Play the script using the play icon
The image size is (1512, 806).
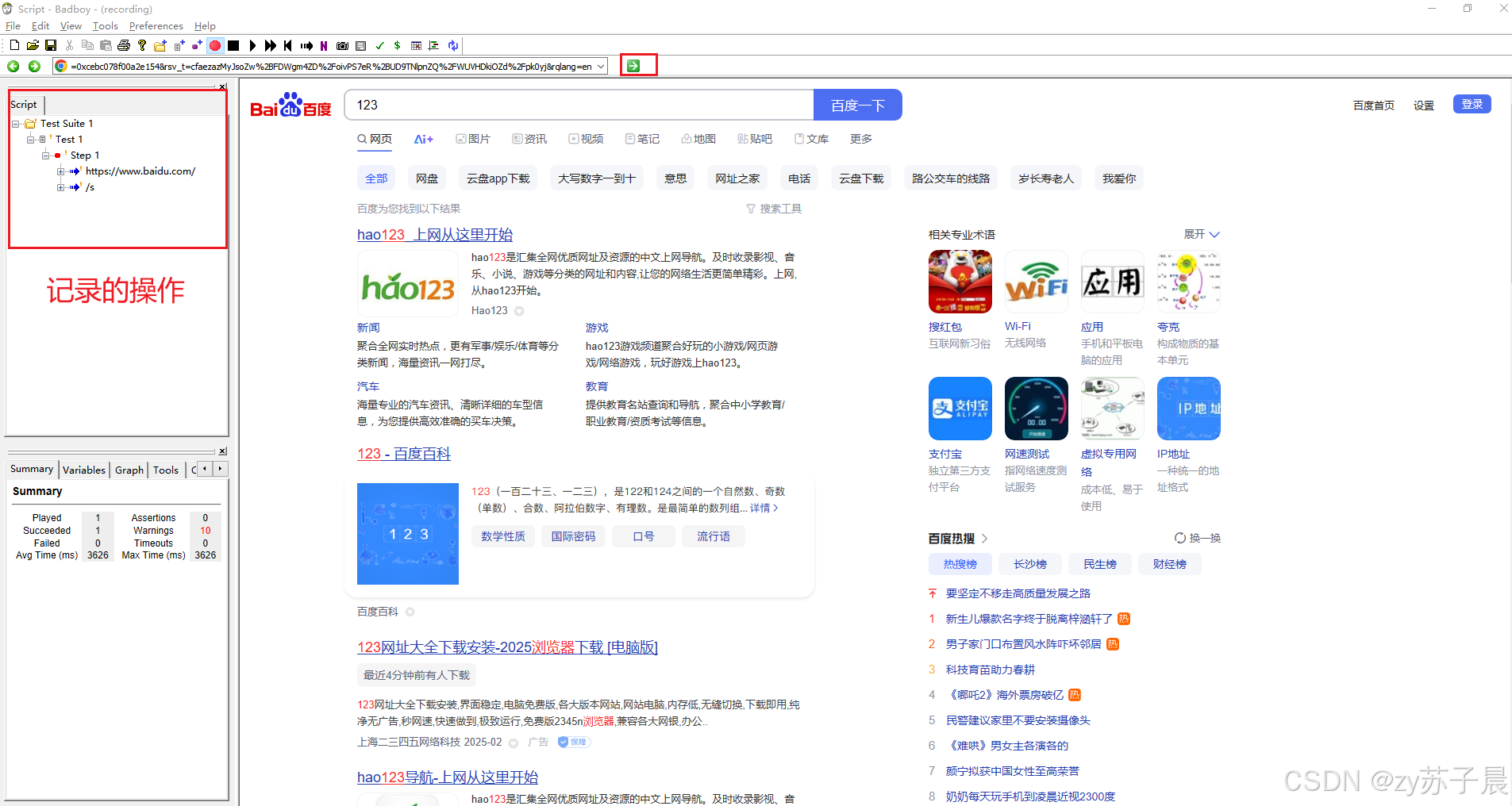coord(252,45)
